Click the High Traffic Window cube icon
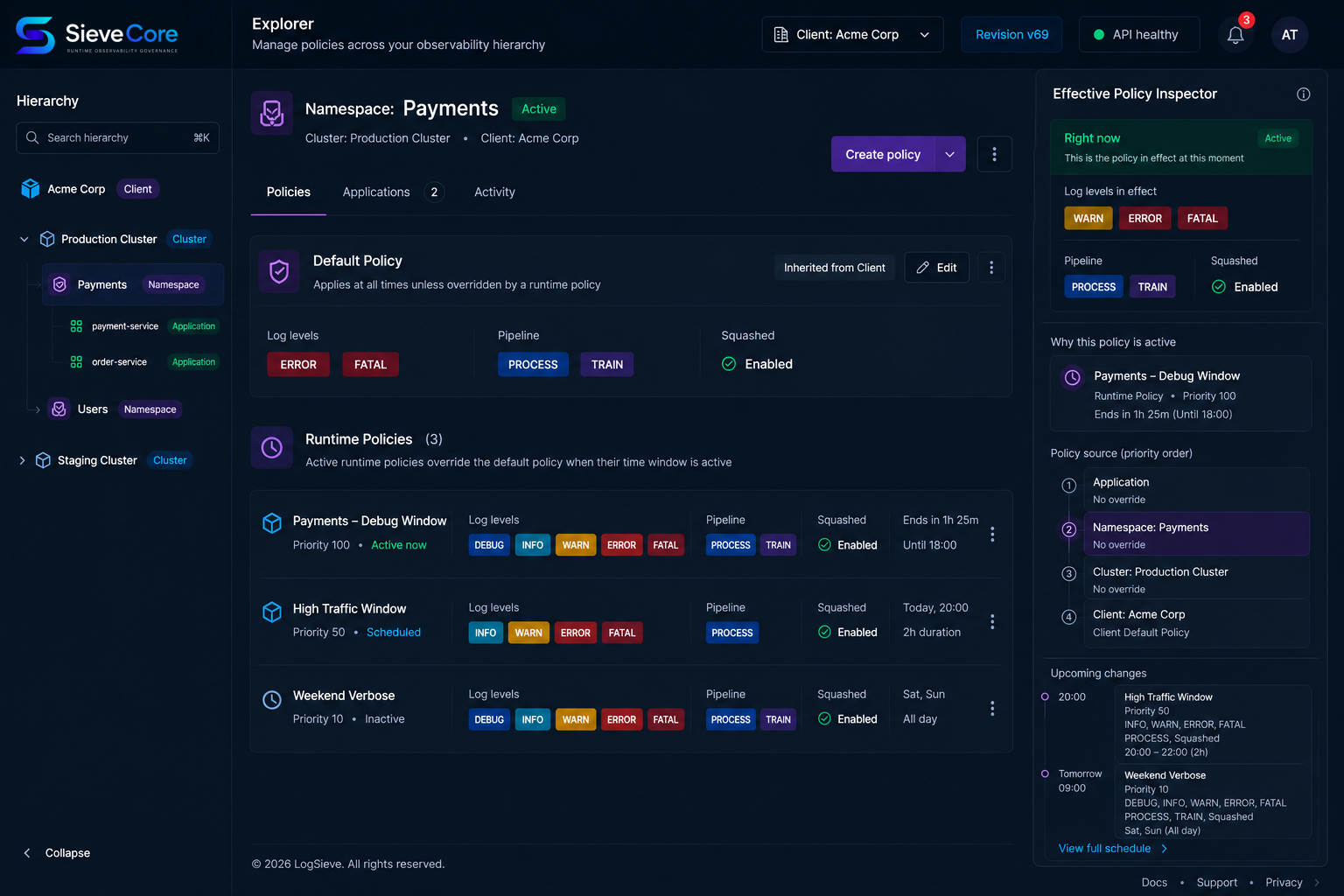Viewport: 1344px width, 896px height. [x=272, y=612]
